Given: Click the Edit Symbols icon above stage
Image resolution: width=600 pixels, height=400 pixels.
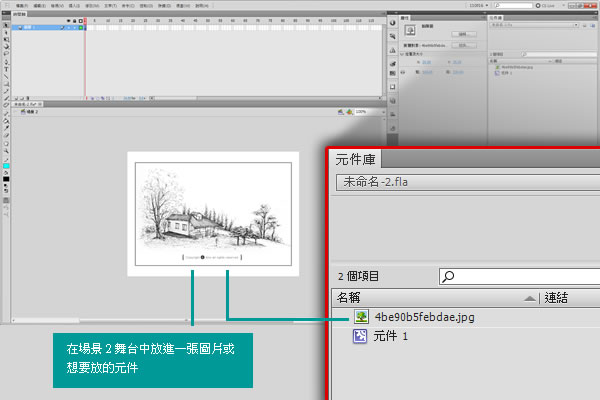Looking at the screenshot, I should pos(349,112).
